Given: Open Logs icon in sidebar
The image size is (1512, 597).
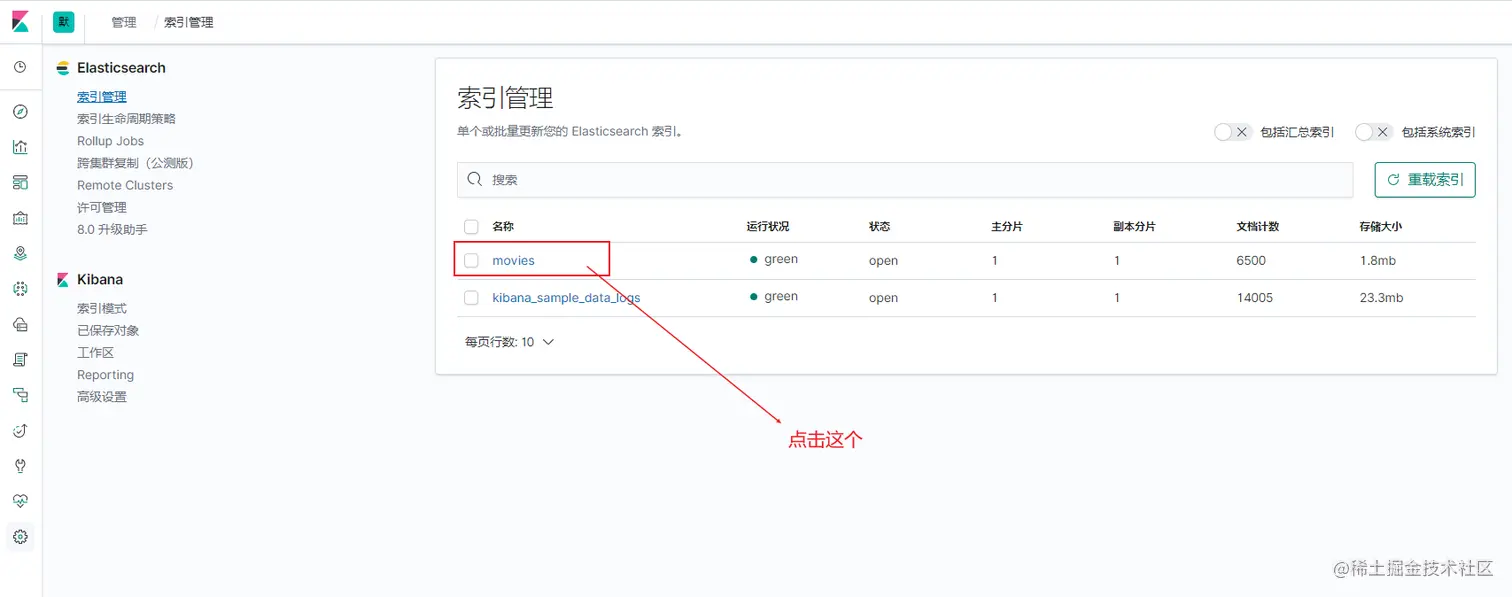Looking at the screenshot, I should pyautogui.click(x=20, y=360).
